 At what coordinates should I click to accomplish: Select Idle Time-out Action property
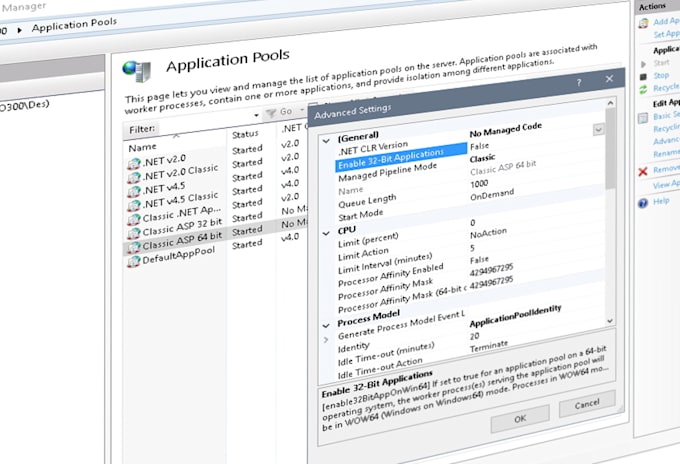[x=380, y=368]
